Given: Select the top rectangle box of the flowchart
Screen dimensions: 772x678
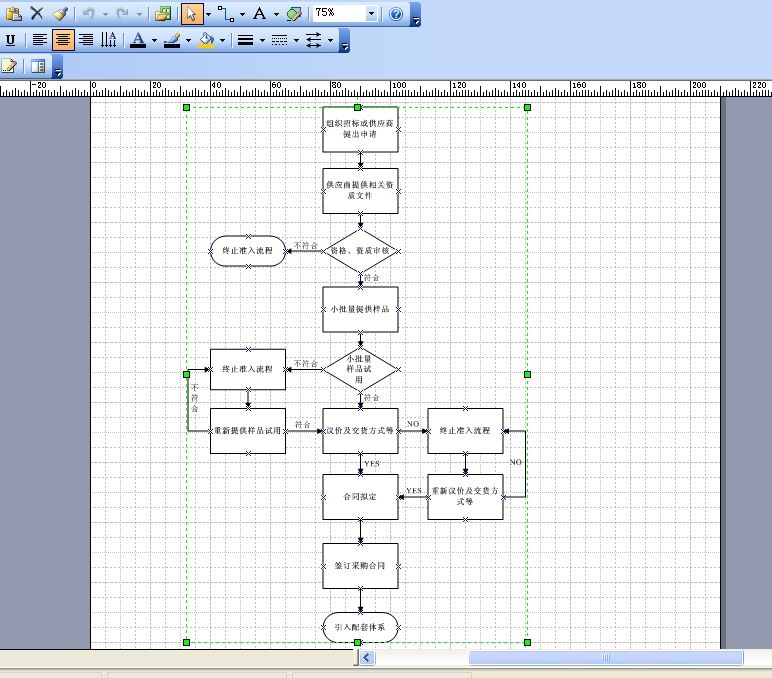Looking at the screenshot, I should pos(360,129).
